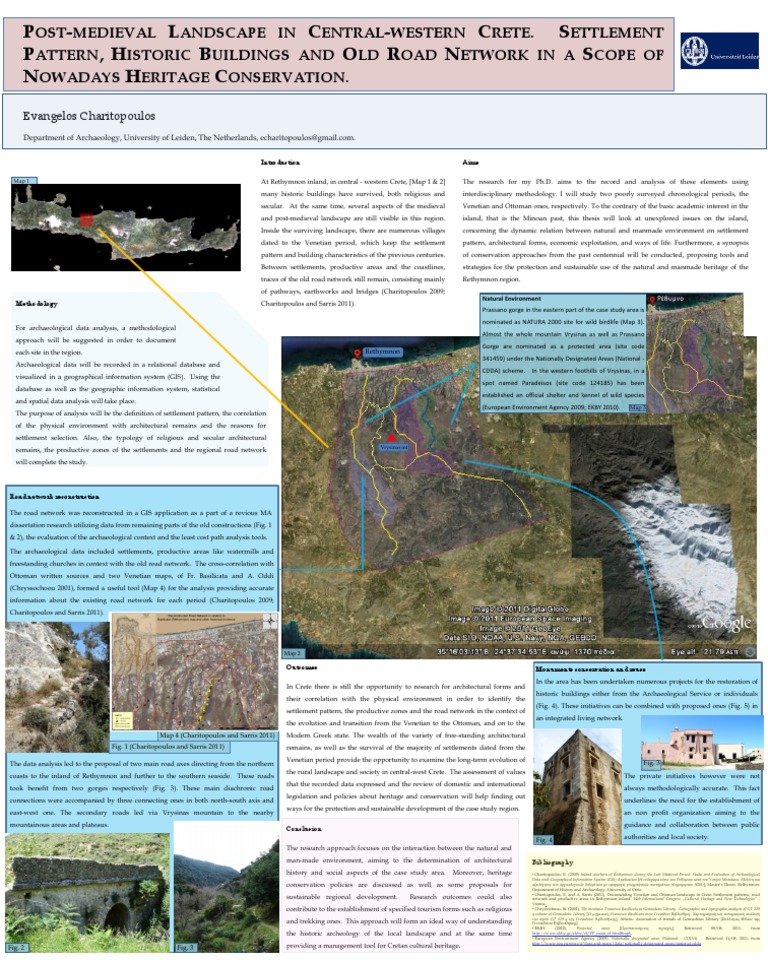Open the Map 4 road network image
This screenshot has height=960, width=768.
[195, 672]
